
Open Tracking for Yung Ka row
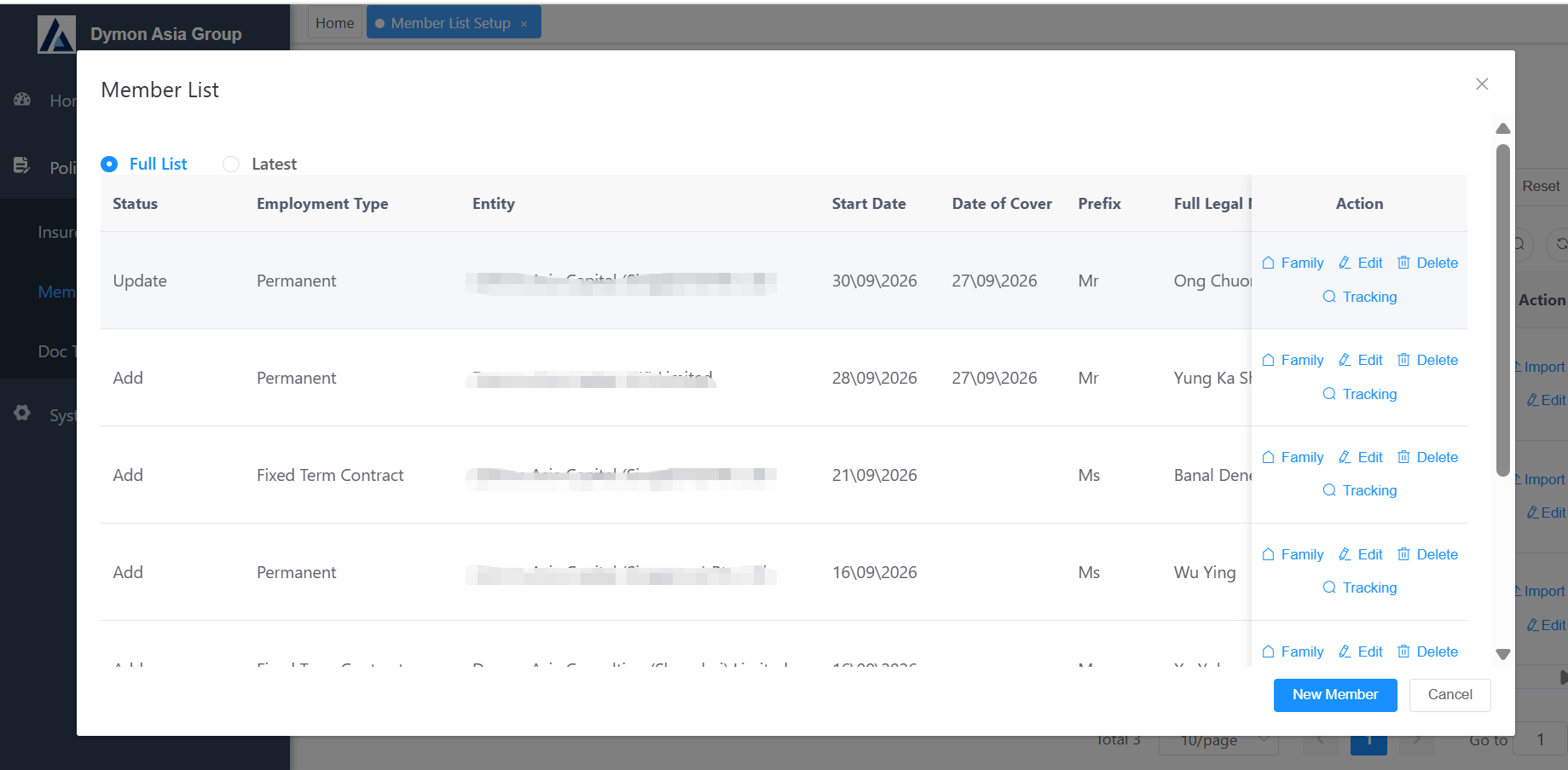coord(1360,394)
